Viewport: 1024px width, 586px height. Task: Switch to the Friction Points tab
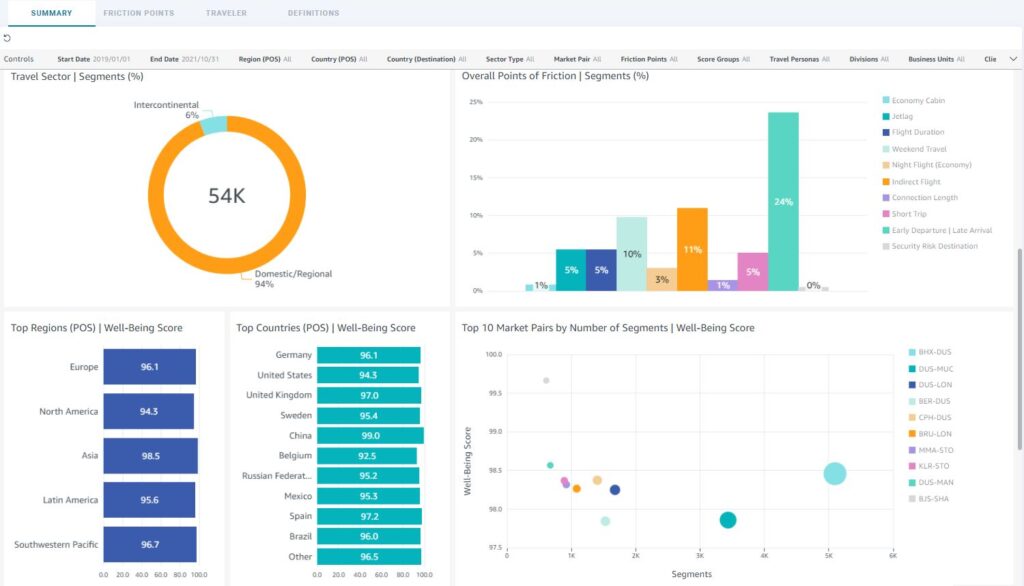139,13
